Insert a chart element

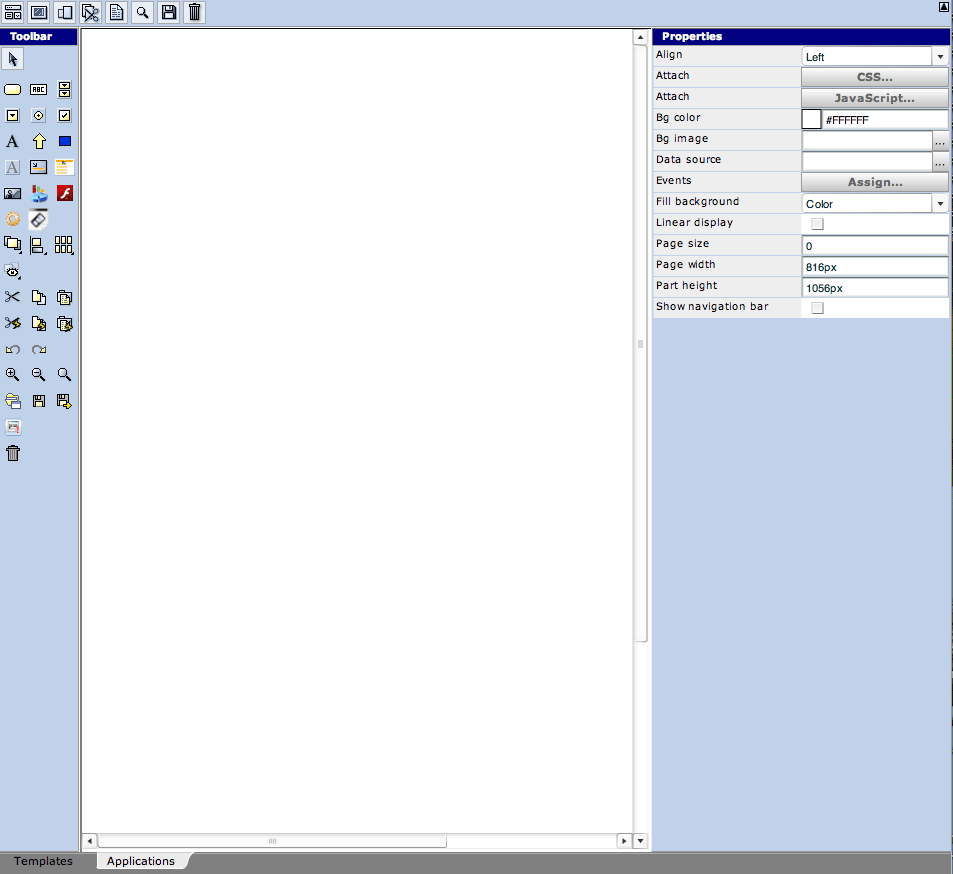pyautogui.click(x=39, y=194)
